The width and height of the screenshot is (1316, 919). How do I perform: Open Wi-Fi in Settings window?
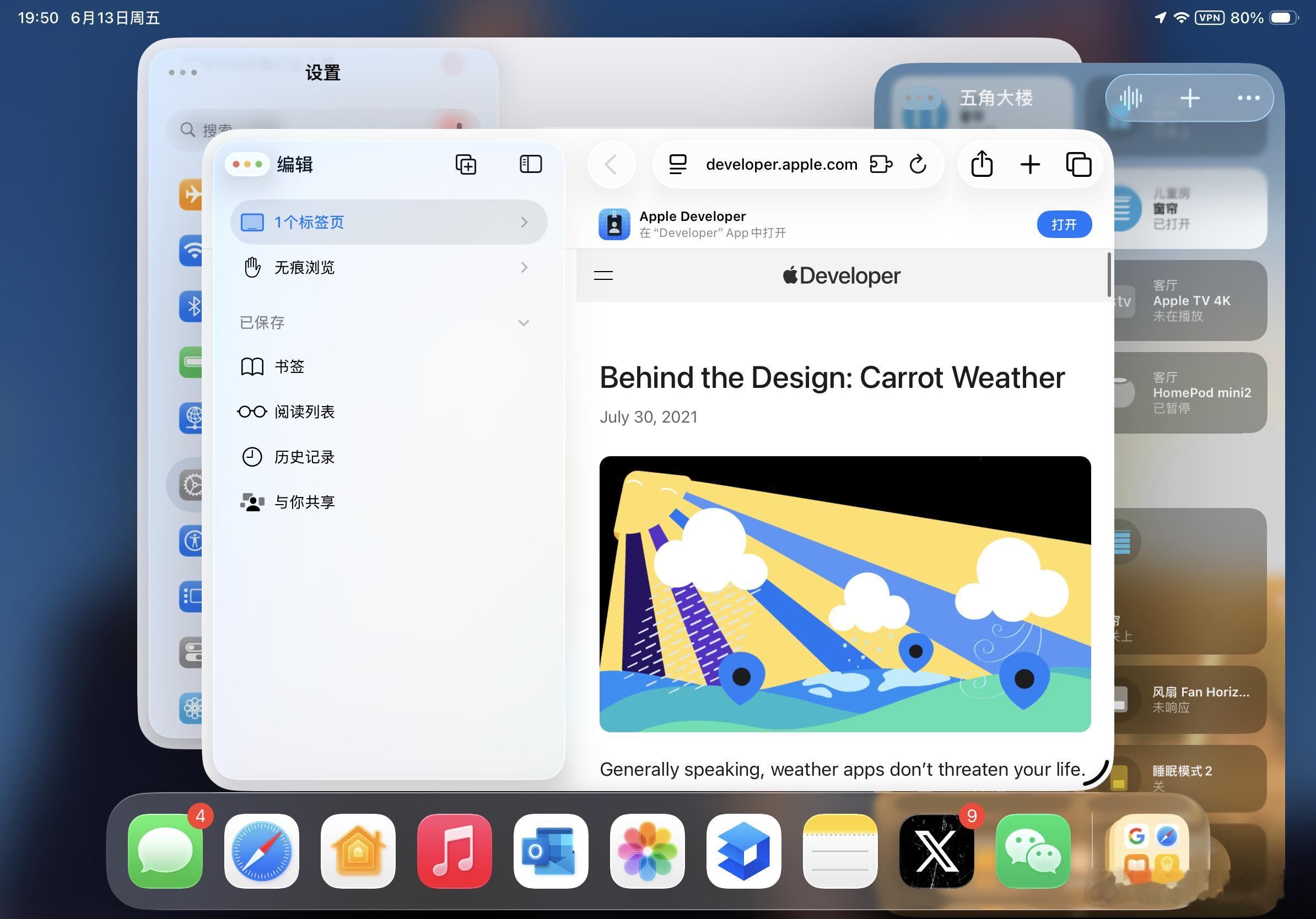[191, 250]
